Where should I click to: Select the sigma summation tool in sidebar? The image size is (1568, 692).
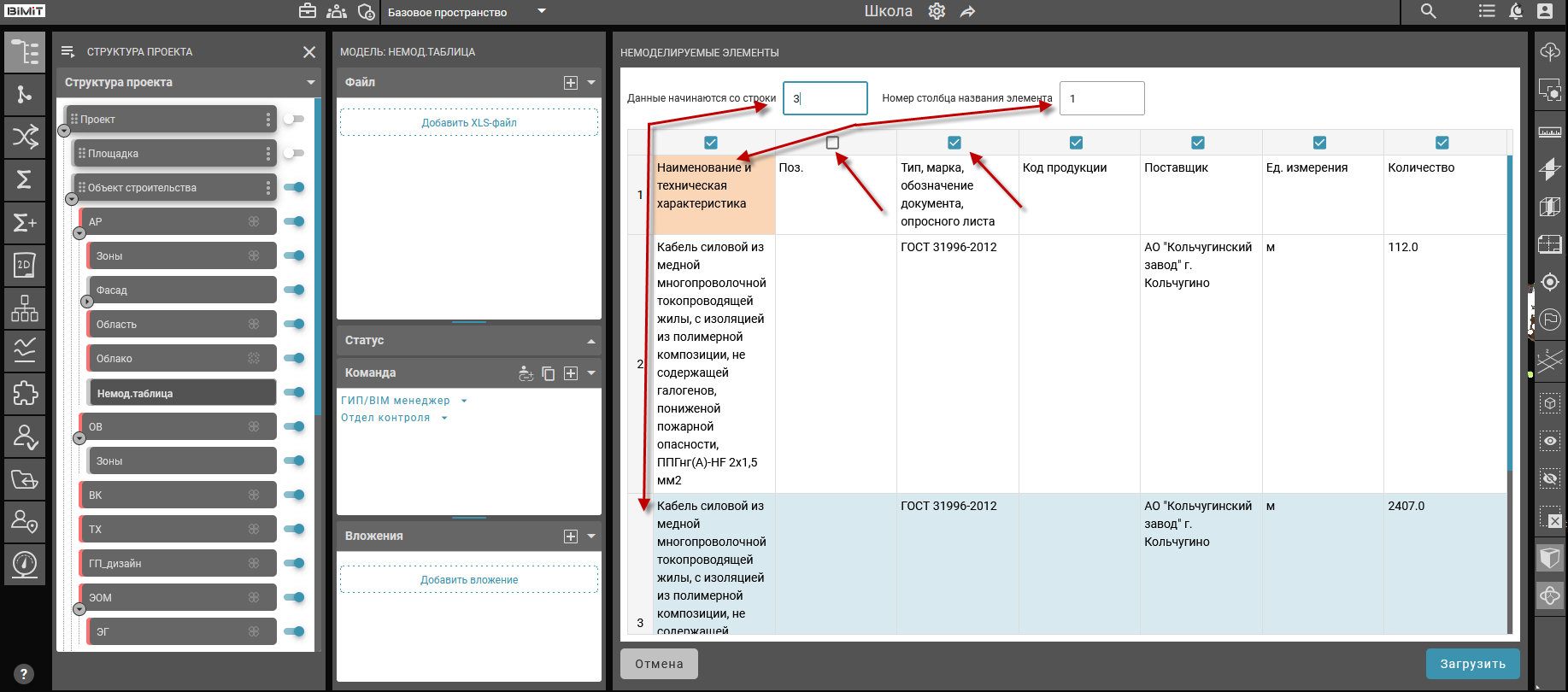pyautogui.click(x=25, y=179)
